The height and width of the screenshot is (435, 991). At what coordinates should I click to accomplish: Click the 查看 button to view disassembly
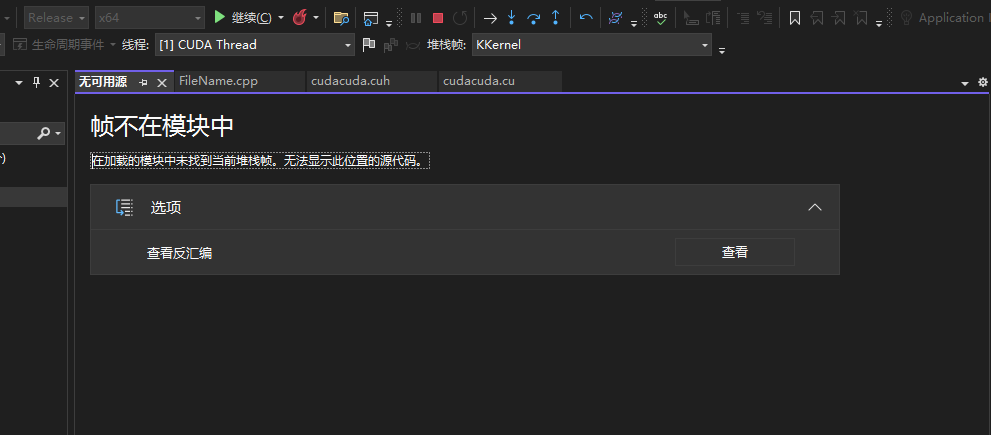(734, 252)
